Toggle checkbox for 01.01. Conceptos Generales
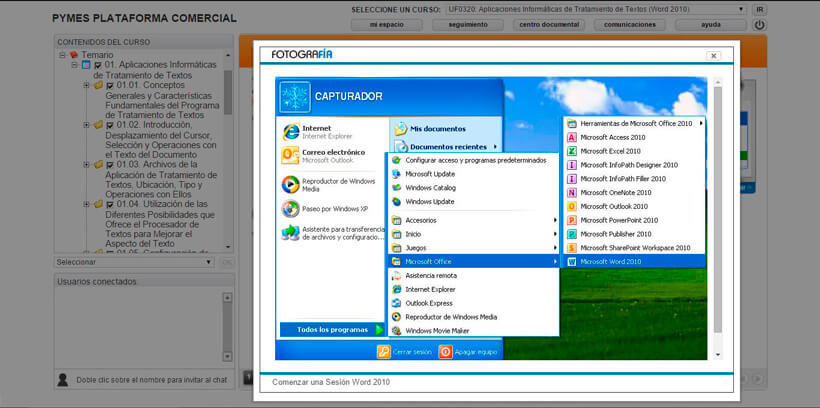 tap(110, 85)
